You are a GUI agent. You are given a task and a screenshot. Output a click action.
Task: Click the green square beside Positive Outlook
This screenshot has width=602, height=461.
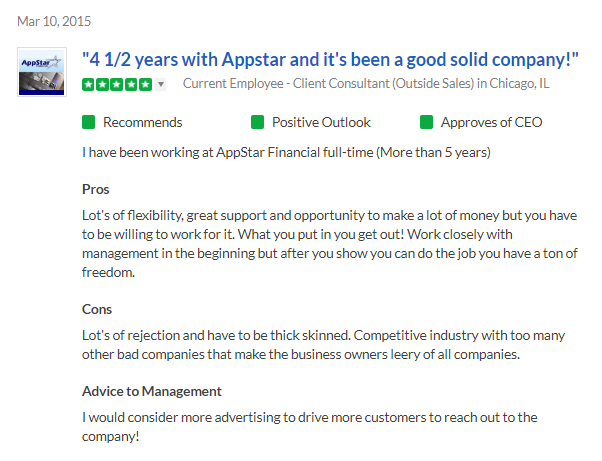point(257,122)
